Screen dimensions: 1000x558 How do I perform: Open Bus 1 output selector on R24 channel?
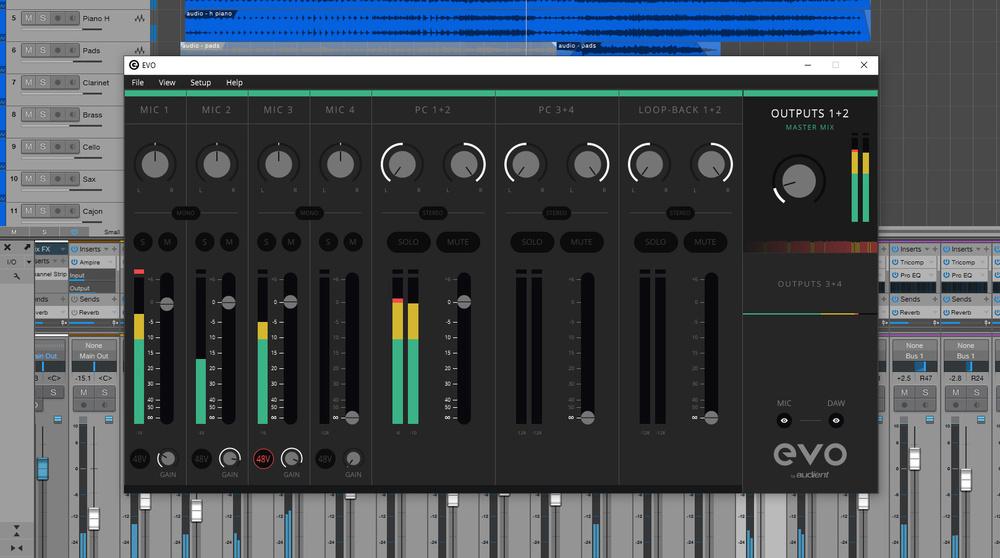tap(966, 356)
